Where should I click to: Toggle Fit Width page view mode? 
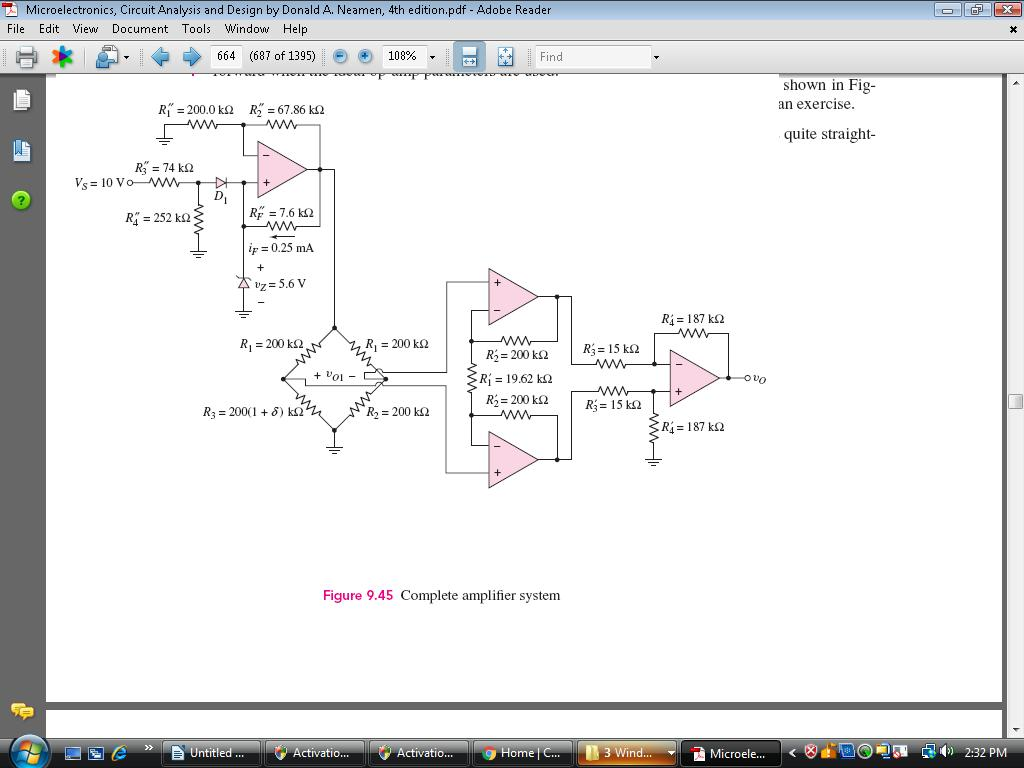point(472,57)
